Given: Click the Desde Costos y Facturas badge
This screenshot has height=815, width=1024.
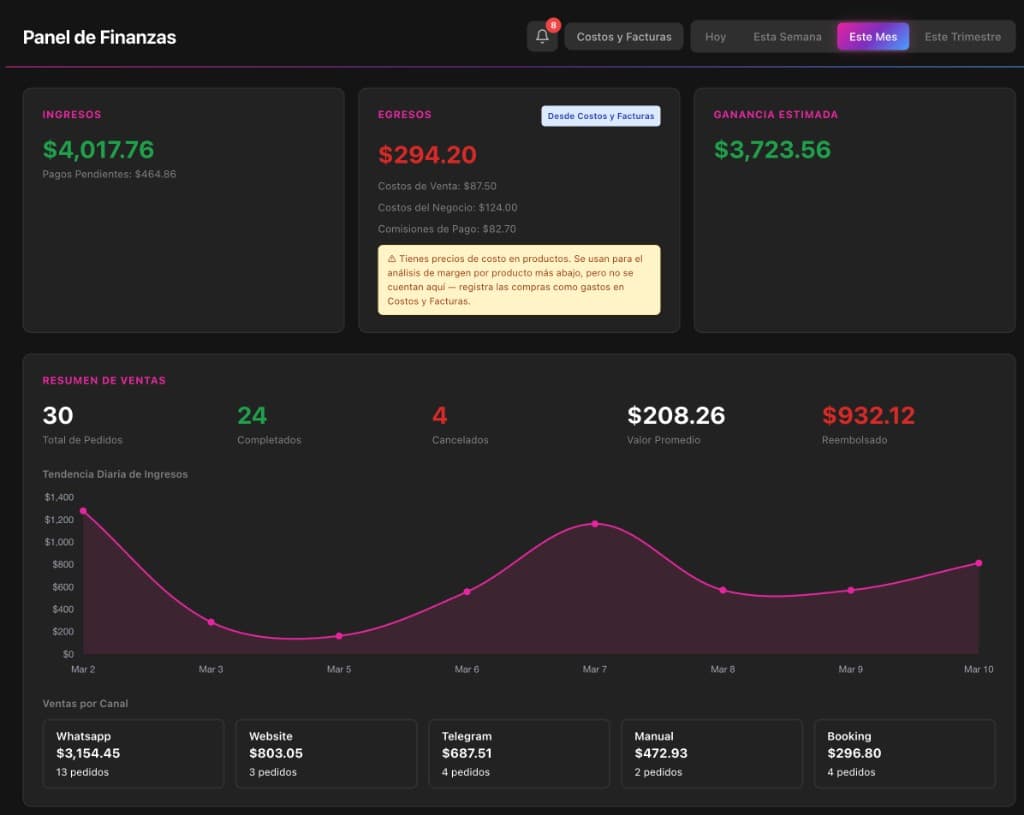Looking at the screenshot, I should click(x=599, y=116).
